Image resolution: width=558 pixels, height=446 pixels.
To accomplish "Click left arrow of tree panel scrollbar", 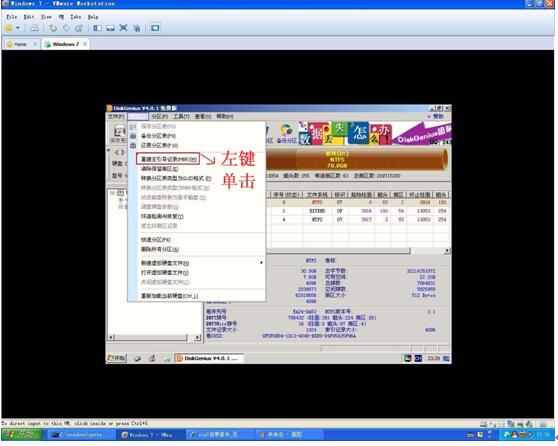I will pyautogui.click(x=111, y=337).
